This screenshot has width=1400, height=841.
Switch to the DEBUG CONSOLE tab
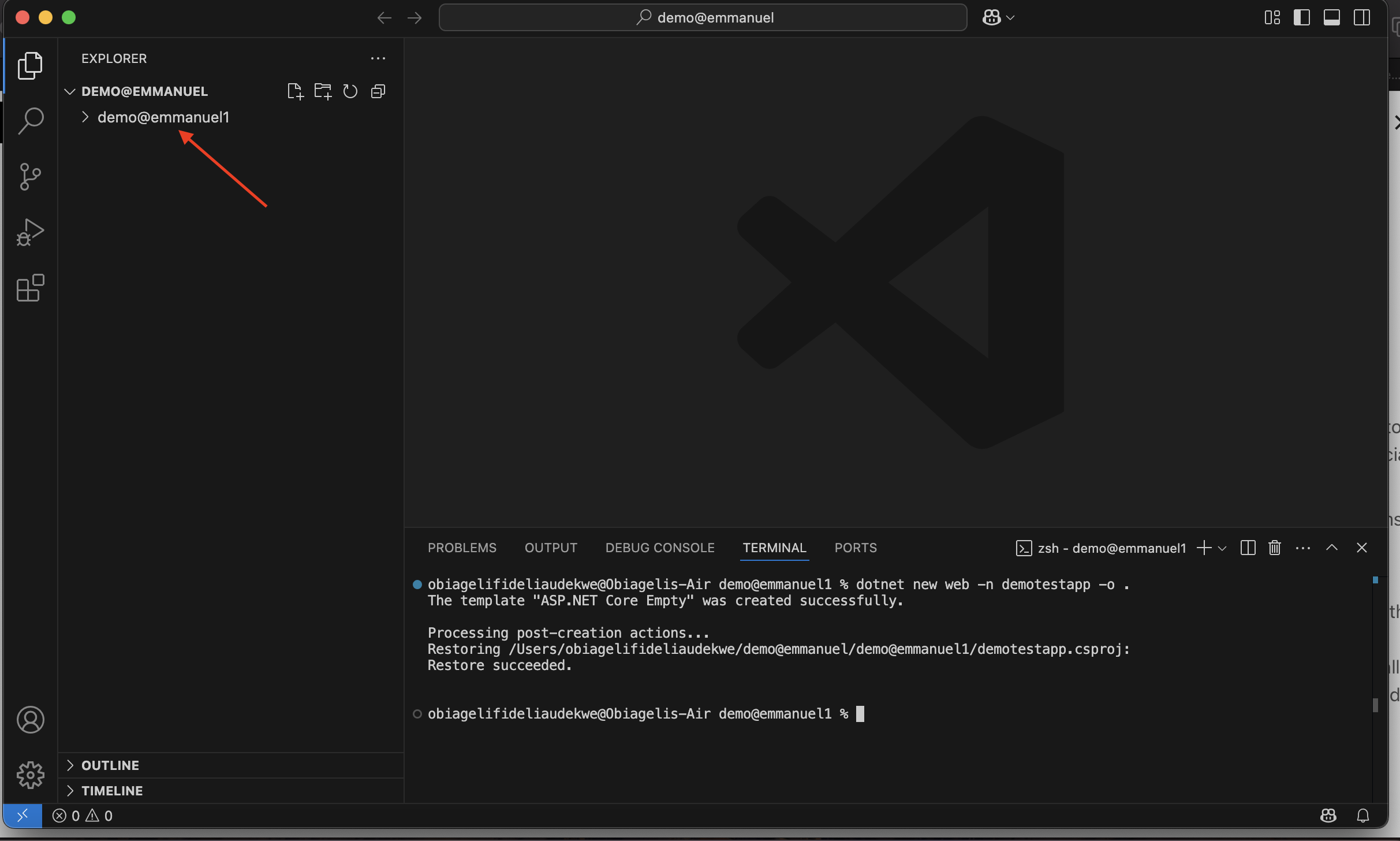660,548
